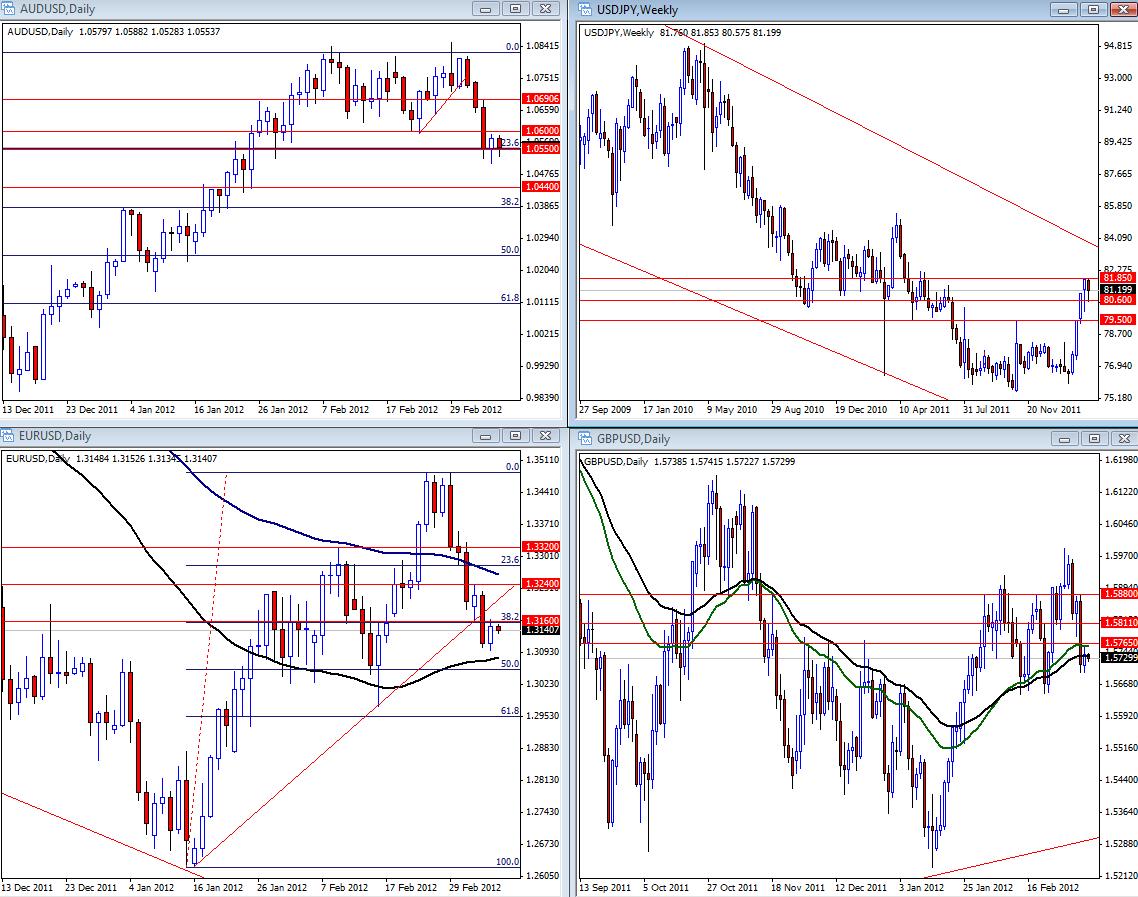
Task: Maximize the EURUSD,Daily chart window
Action: [515, 435]
